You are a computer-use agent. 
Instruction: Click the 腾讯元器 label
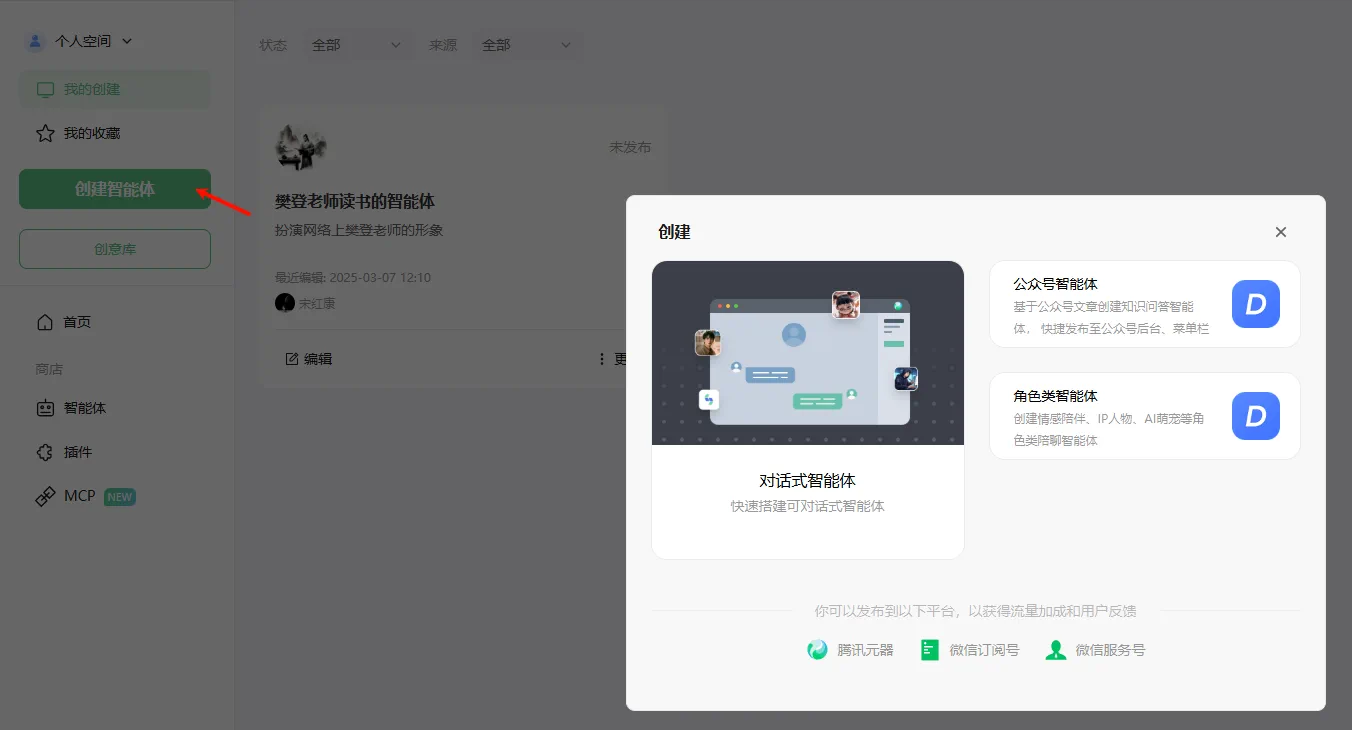click(x=865, y=650)
